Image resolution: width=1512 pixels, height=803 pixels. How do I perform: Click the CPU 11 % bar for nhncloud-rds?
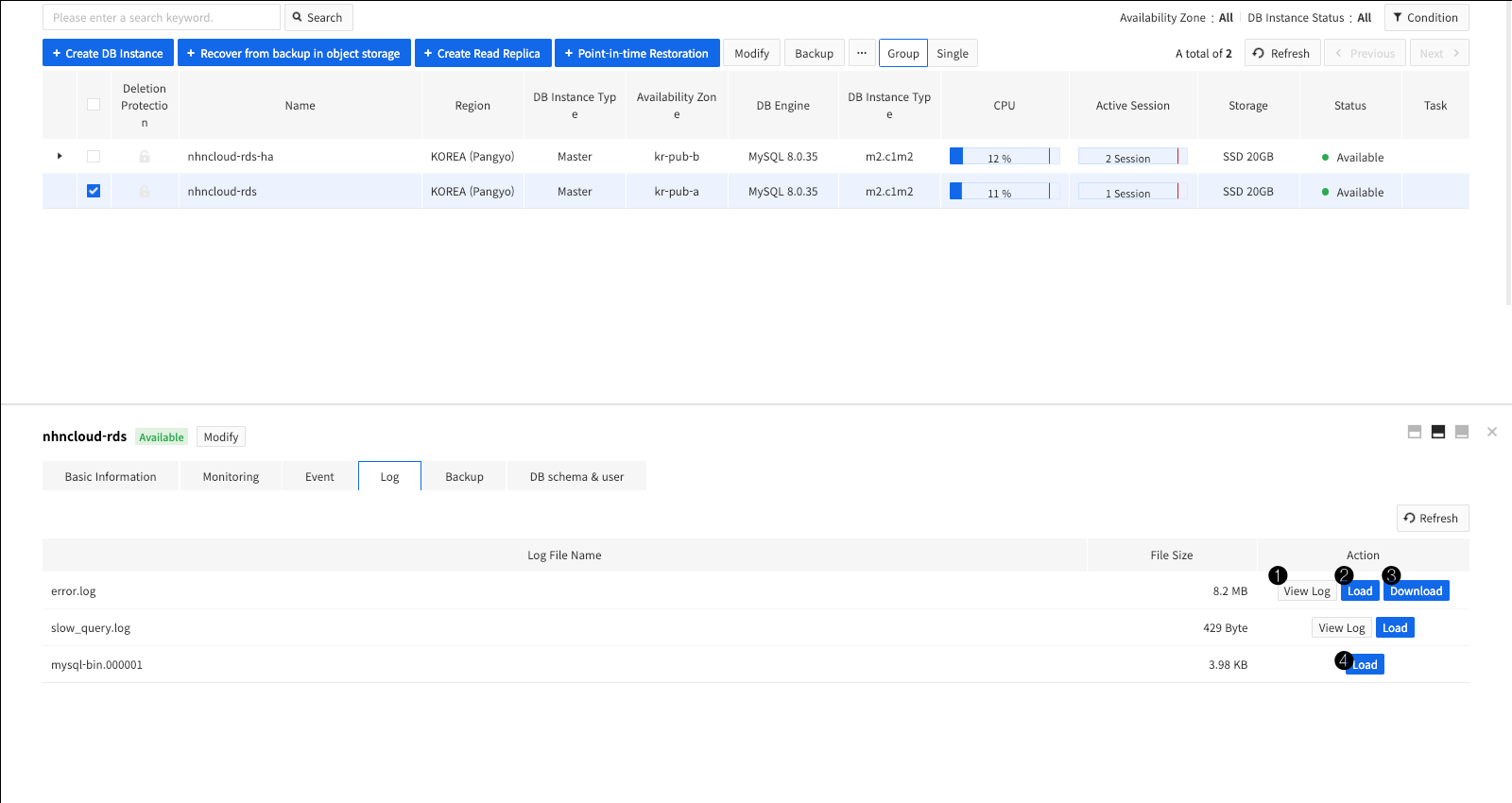click(1005, 191)
